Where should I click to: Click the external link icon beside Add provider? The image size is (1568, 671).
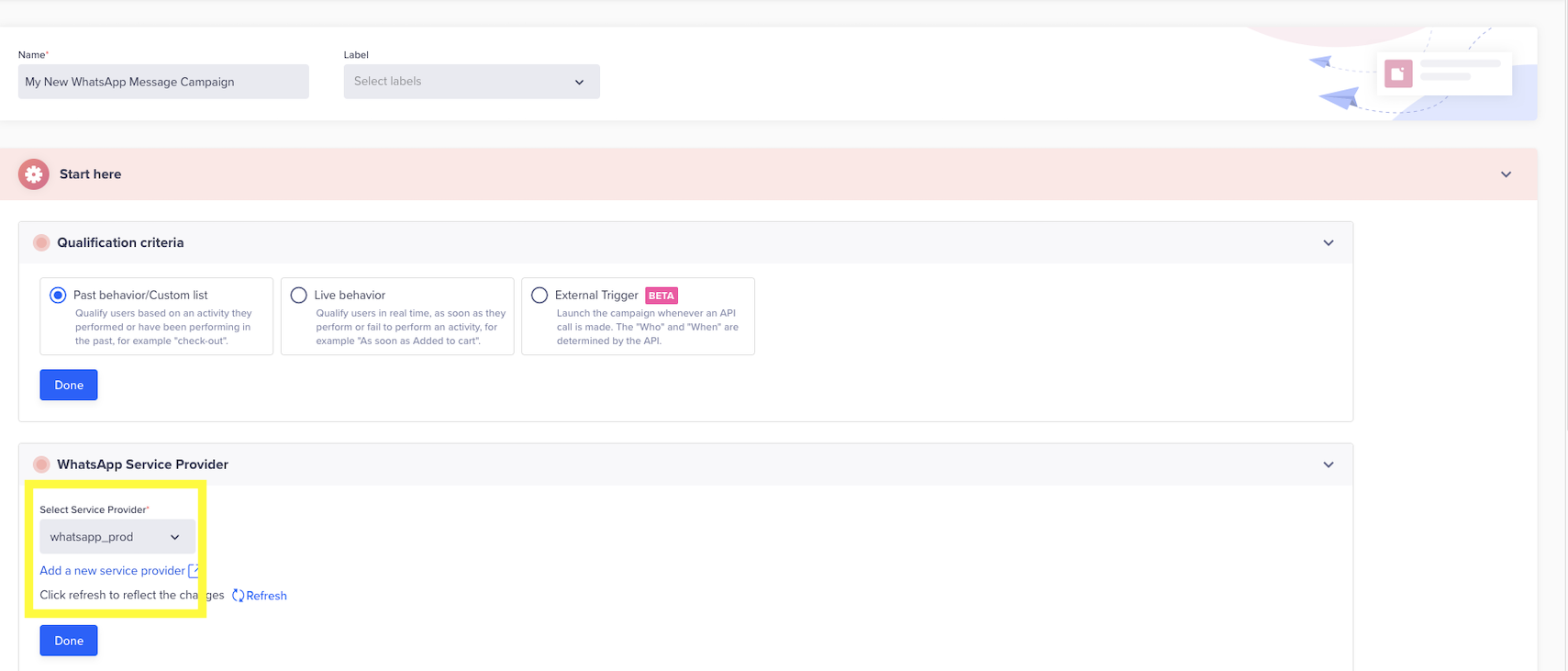(194, 571)
